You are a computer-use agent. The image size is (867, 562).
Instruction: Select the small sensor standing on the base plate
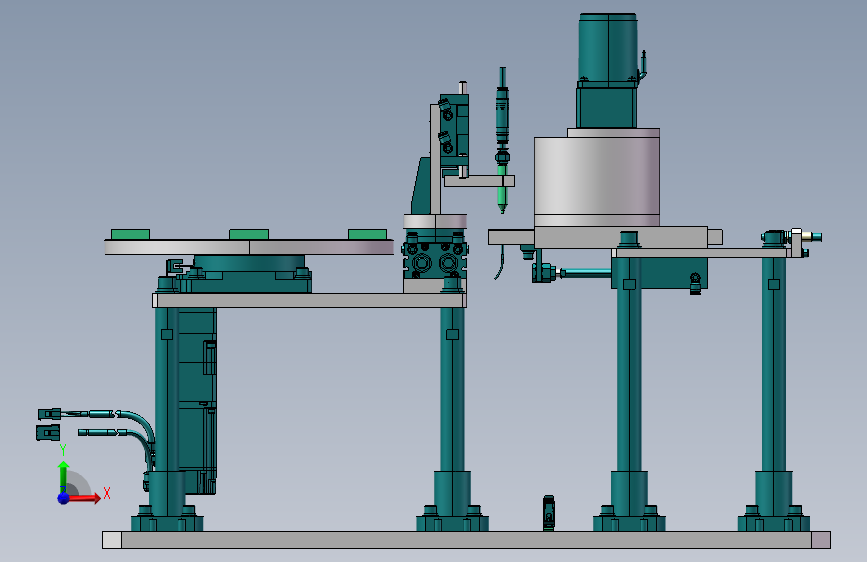pos(549,513)
